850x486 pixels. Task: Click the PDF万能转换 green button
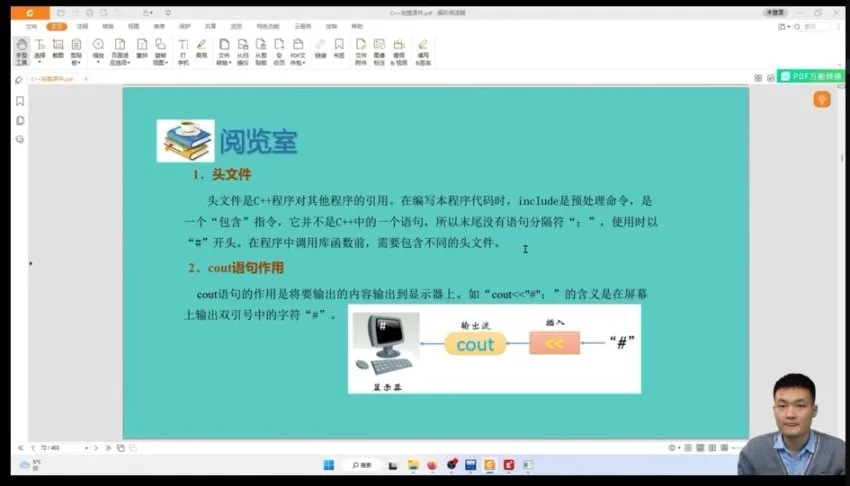tap(811, 76)
